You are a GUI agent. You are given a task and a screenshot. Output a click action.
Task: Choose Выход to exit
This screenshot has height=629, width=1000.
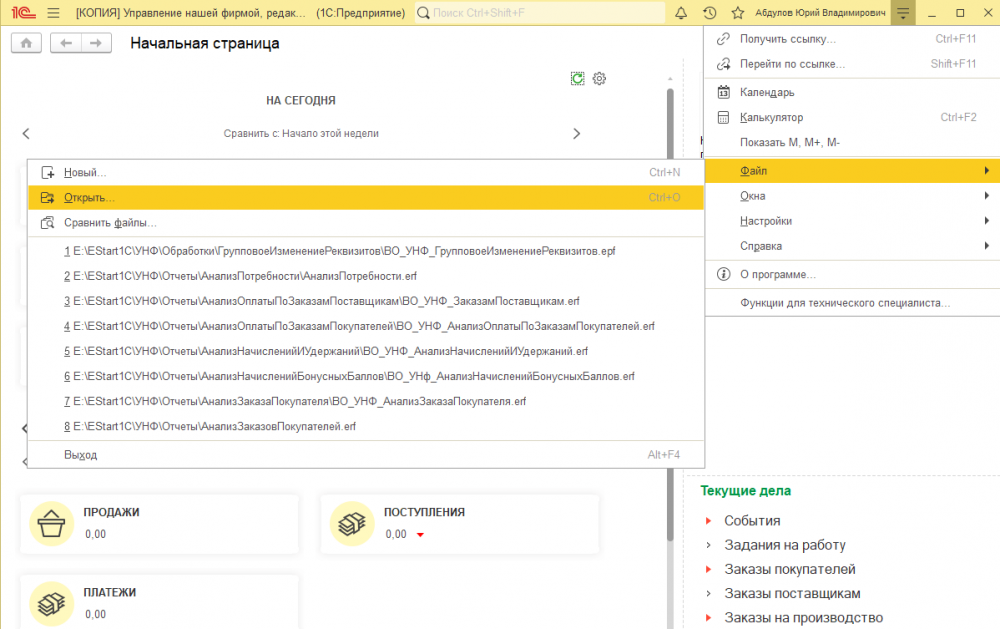[x=366, y=455]
